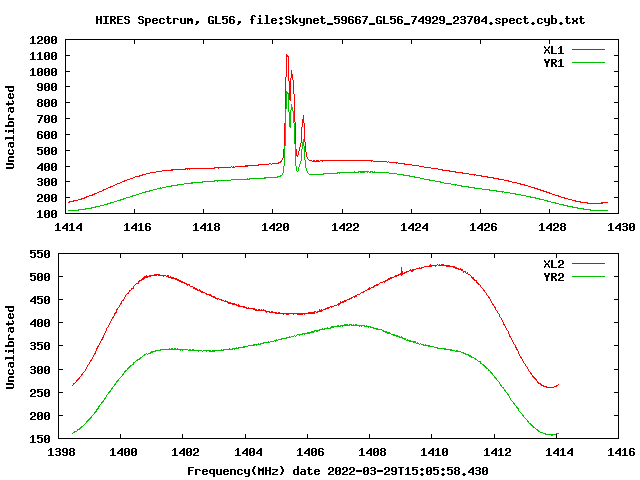Click the 1424 frequency tick label
Screen dimensions: 640x480
414,227
